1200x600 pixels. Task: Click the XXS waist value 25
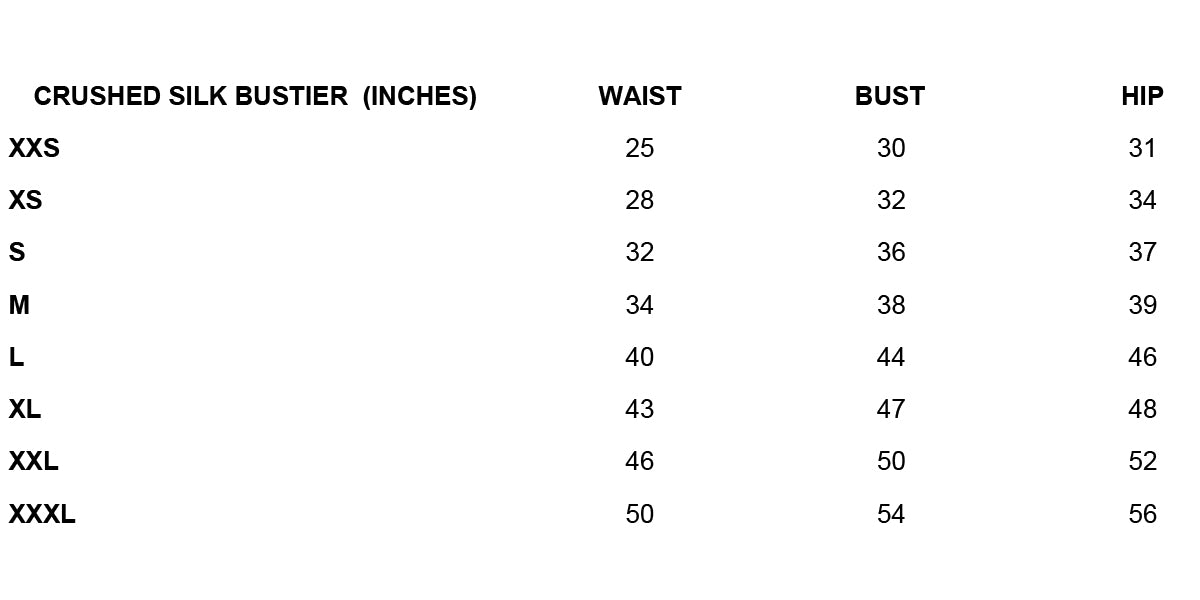[639, 149]
